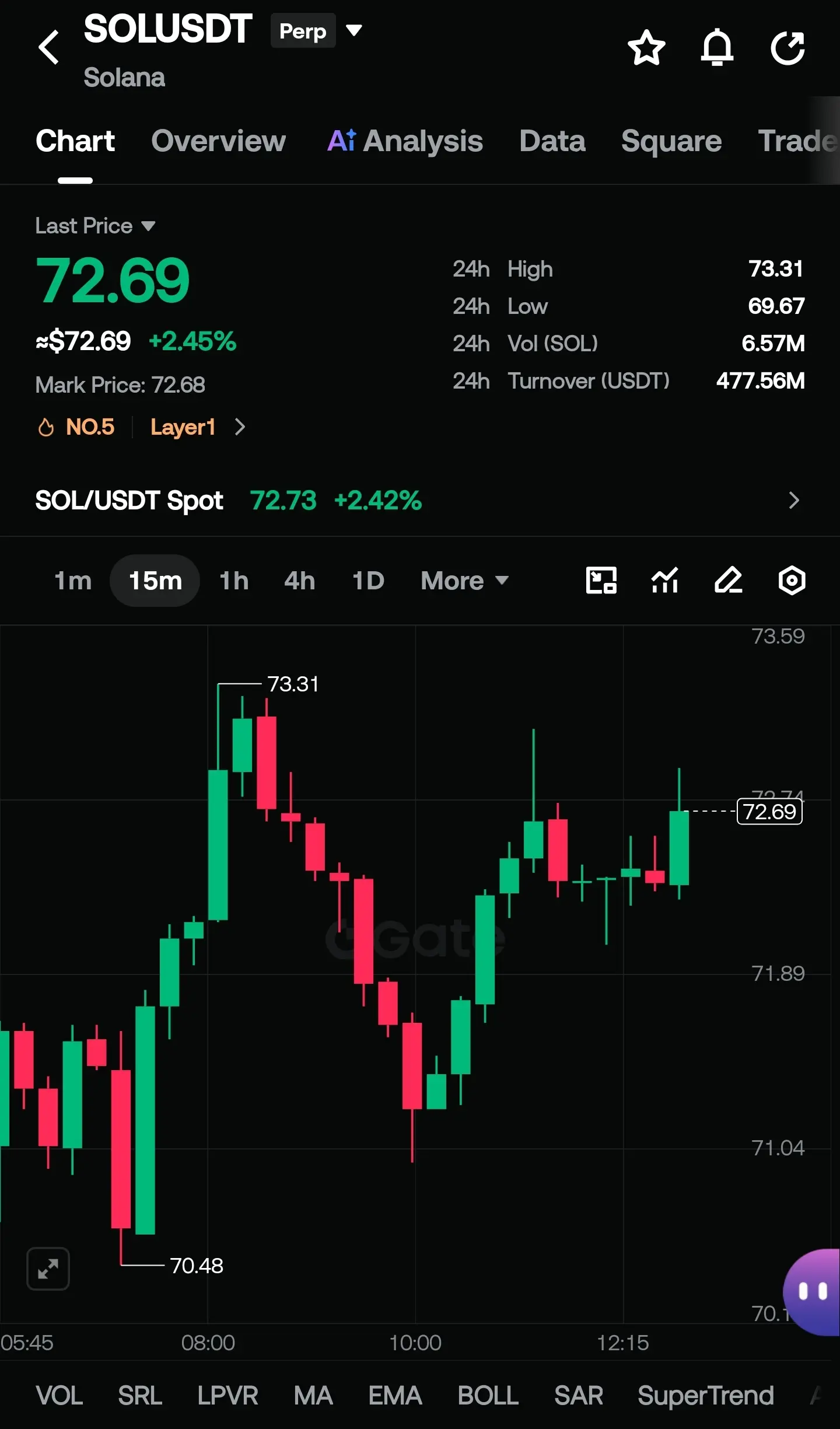Toggle the SRL indicator
840x1429 pixels.
point(140,1396)
